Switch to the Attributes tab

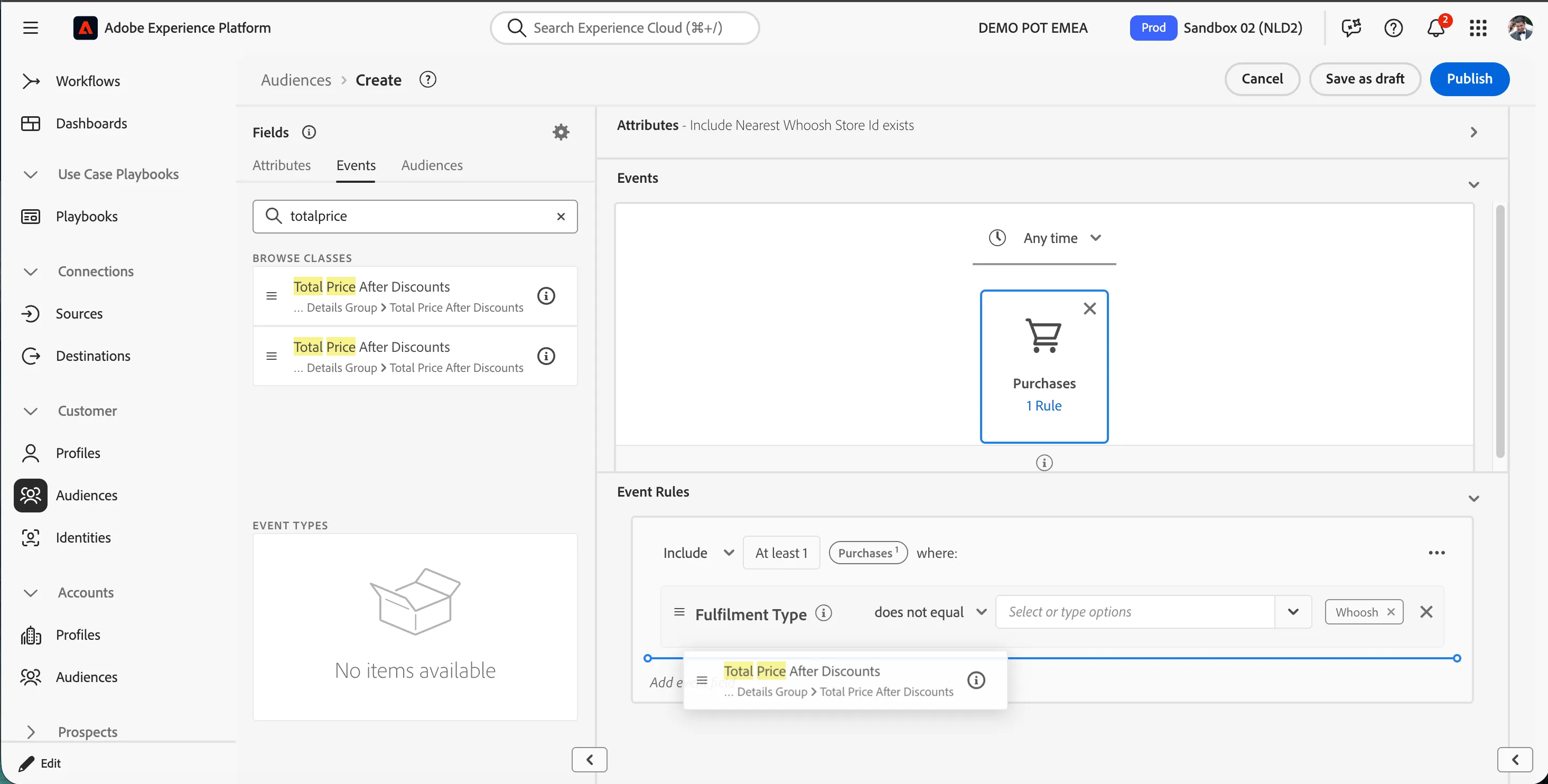[281, 165]
